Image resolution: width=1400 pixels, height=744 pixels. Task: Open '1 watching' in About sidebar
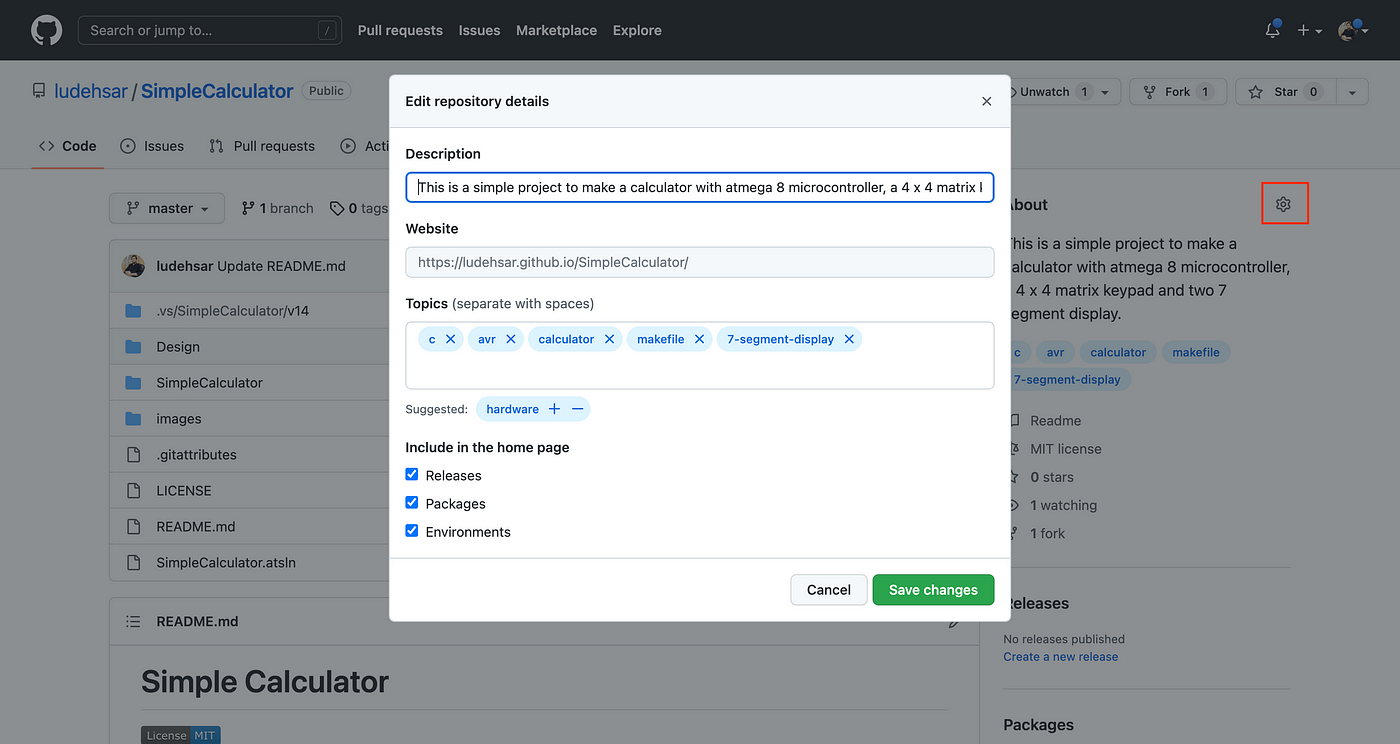click(1063, 505)
